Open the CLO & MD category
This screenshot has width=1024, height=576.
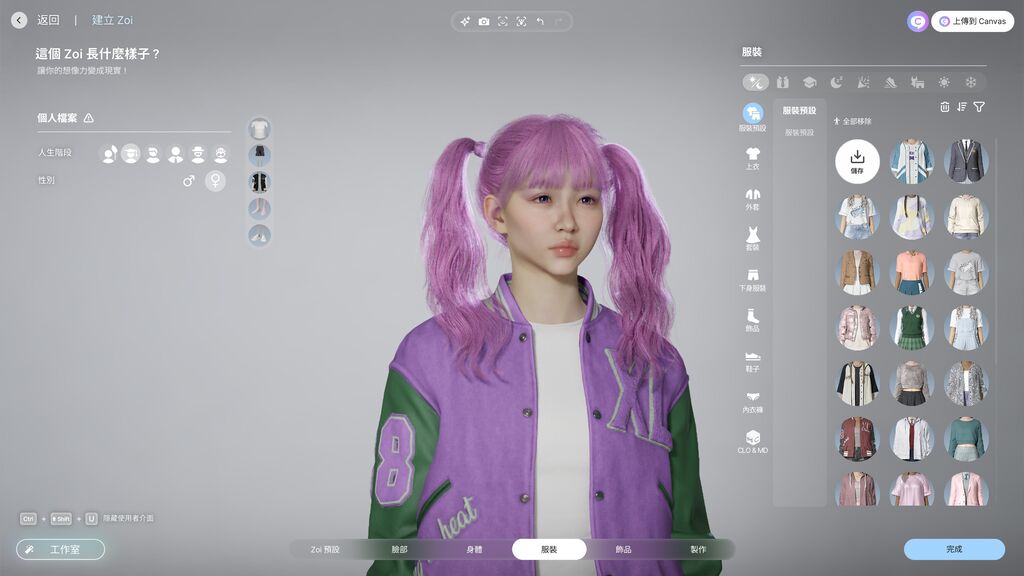[752, 442]
